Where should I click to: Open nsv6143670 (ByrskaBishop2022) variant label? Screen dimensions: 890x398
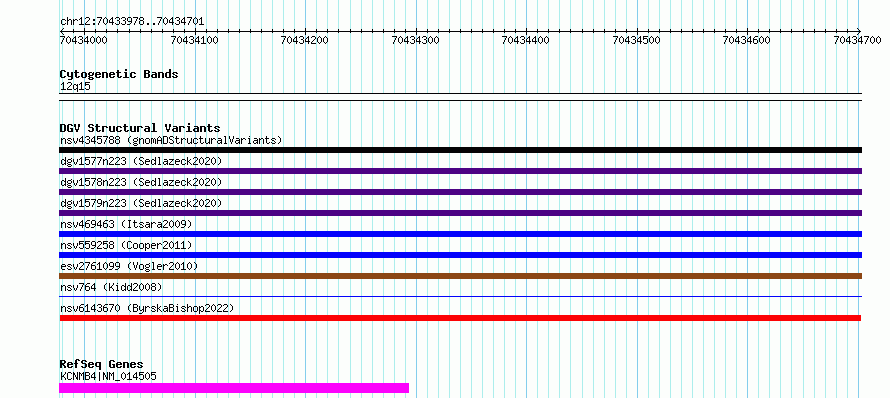[147, 308]
